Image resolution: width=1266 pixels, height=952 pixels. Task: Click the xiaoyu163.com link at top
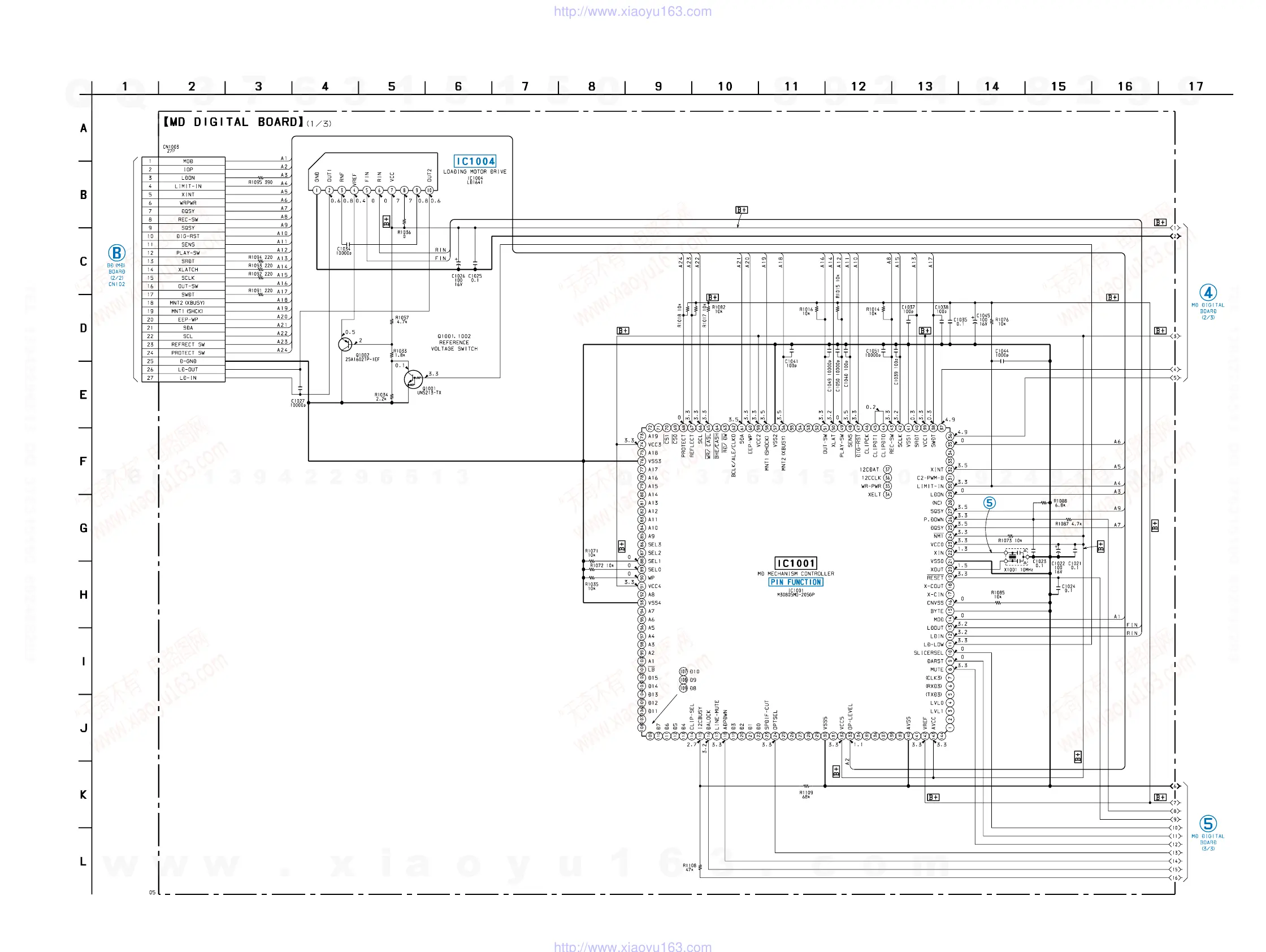pos(632,11)
